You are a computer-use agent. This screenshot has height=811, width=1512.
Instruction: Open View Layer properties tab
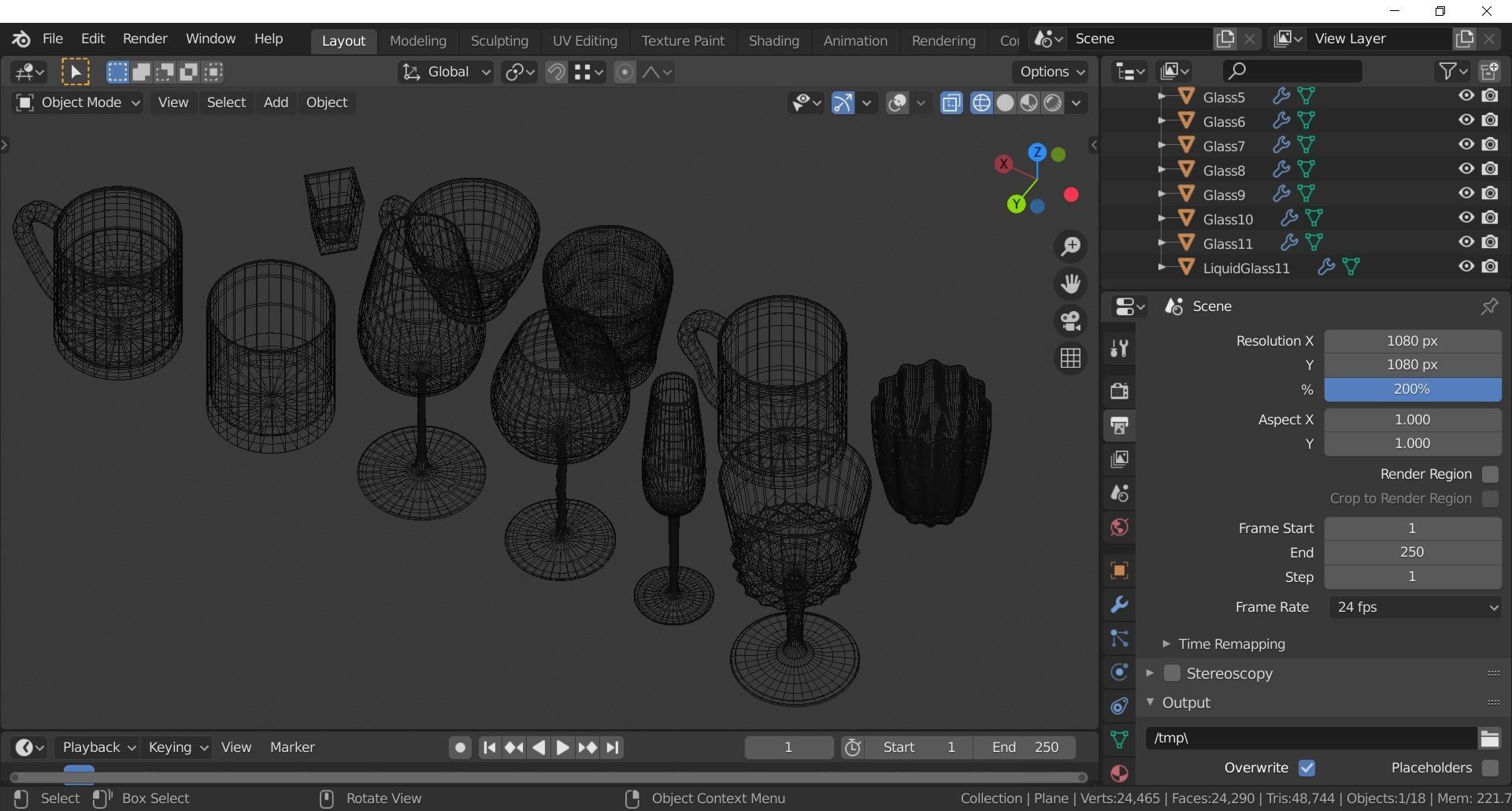1119,459
